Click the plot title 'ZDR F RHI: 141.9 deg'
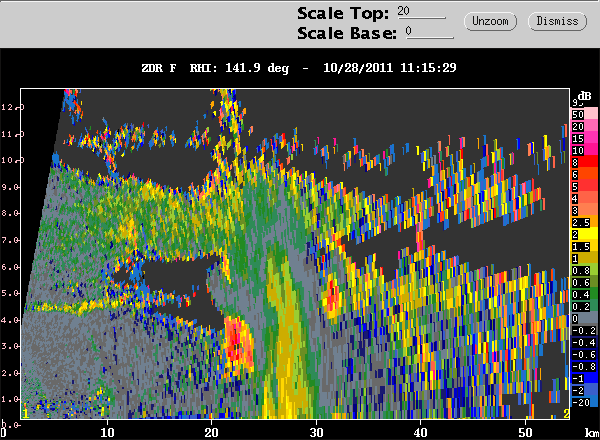This screenshot has width=600, height=440. pyautogui.click(x=215, y=68)
